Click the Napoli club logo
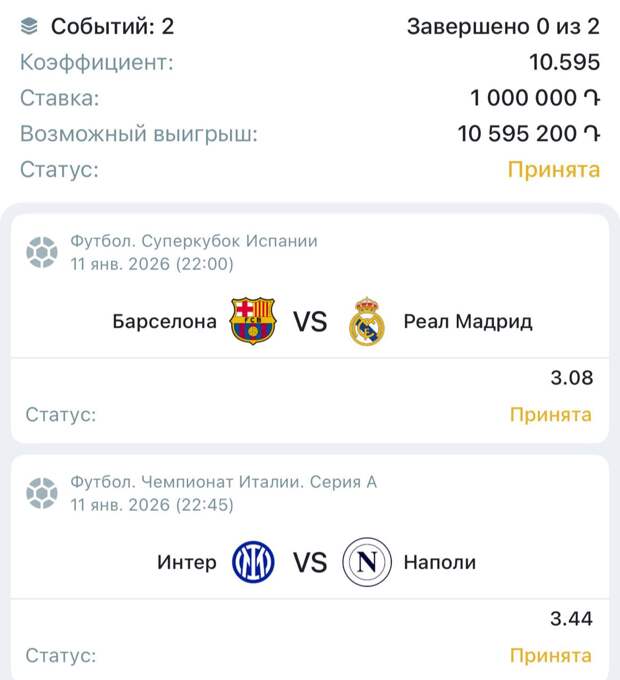The height and width of the screenshot is (680, 620). coord(366,562)
